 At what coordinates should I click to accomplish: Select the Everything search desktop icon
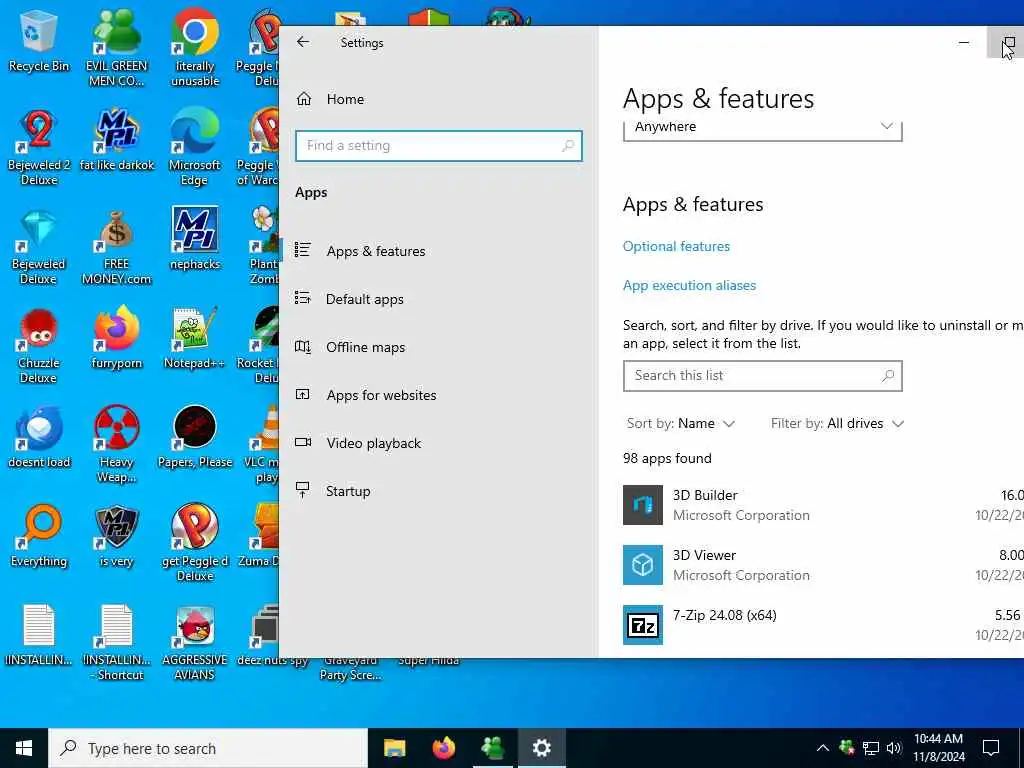click(x=39, y=537)
